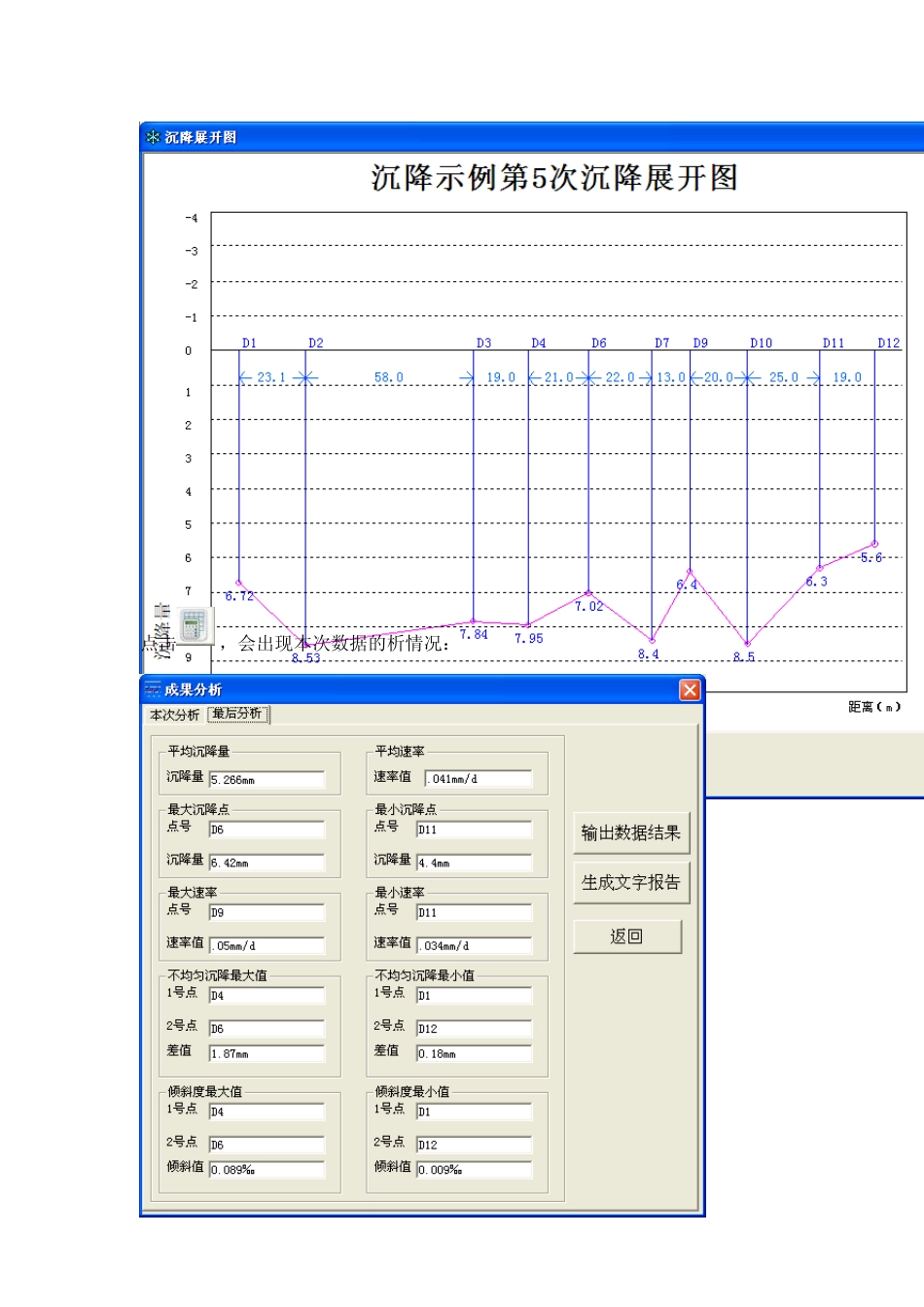Screen dimensions: 924x1307
Task: Click the 最大速率 速率值 field .05mm/d
Action: [x=267, y=945]
